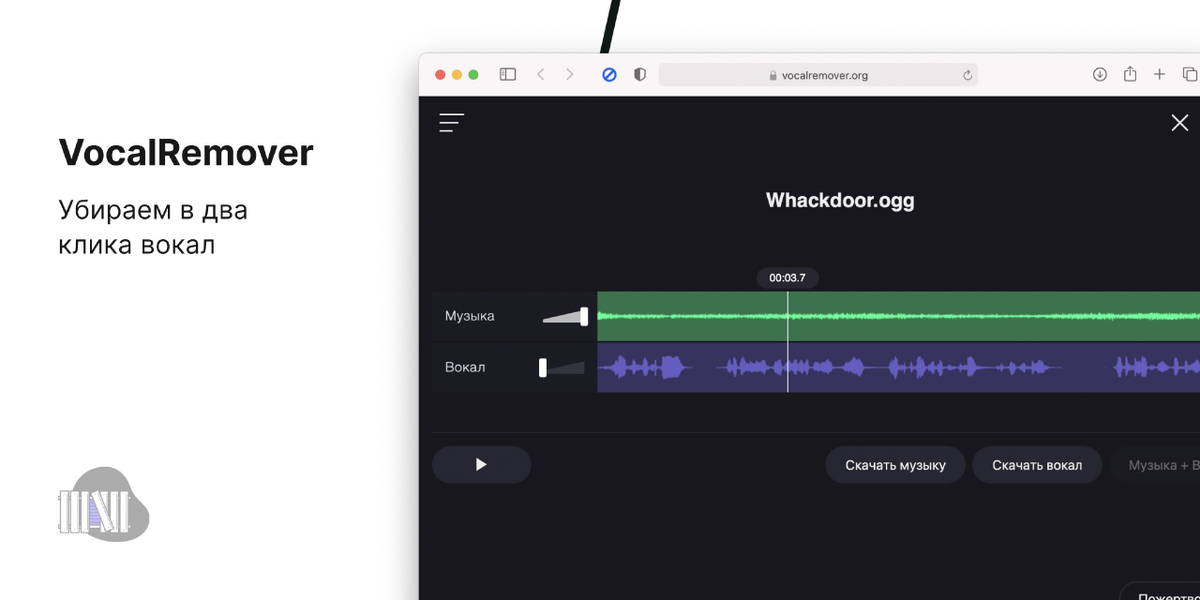Click the Вокал track label
The image size is (1200, 600).
pyautogui.click(x=465, y=367)
